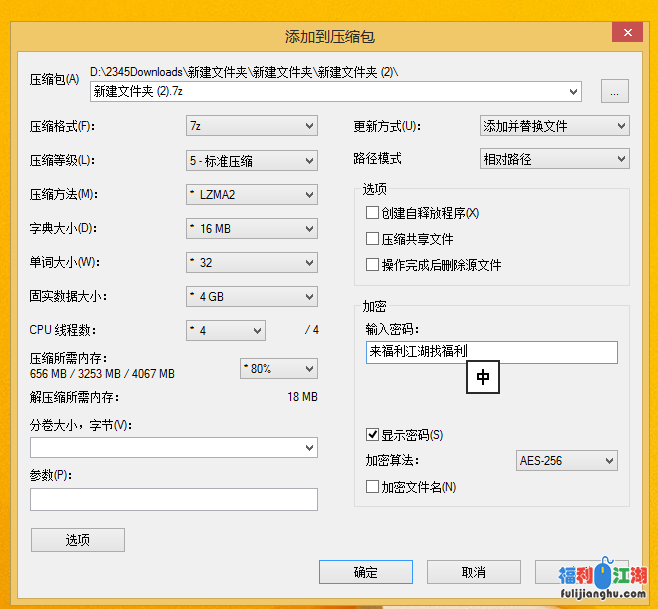Viewport: 658px width, 609px height.
Task: Click the browse archive path button
Action: [x=614, y=92]
